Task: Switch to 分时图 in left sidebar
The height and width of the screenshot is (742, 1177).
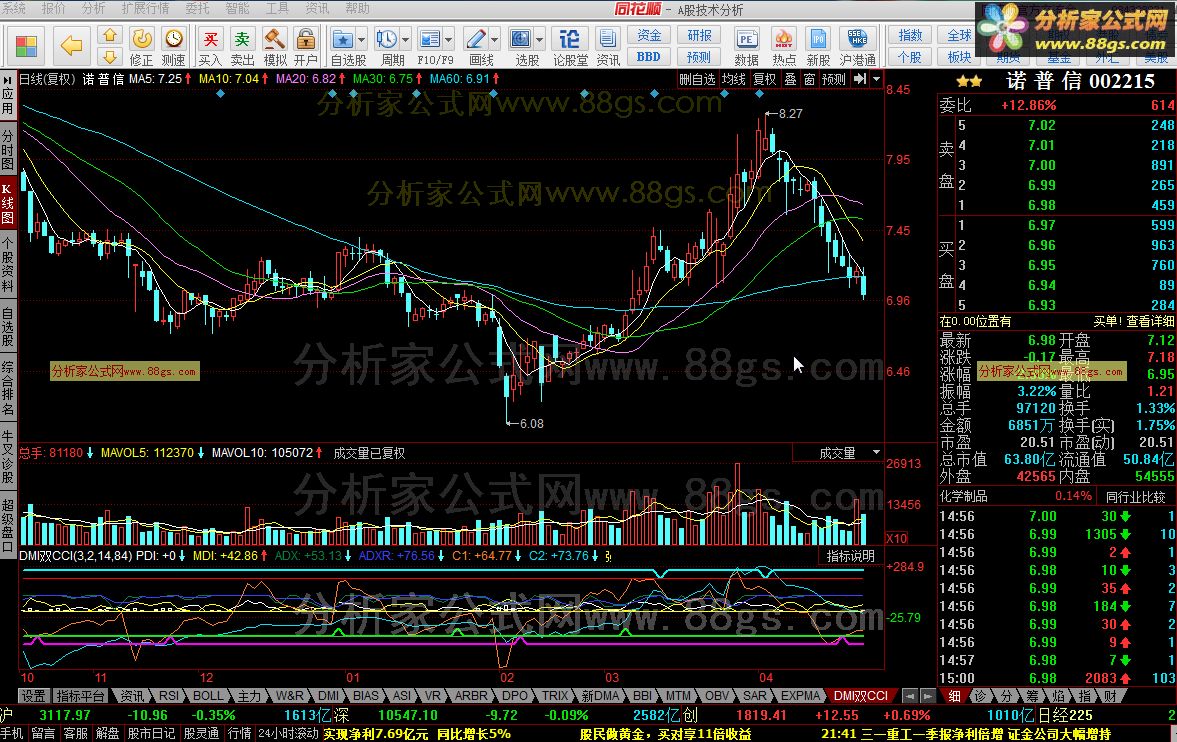Action: pos(8,150)
